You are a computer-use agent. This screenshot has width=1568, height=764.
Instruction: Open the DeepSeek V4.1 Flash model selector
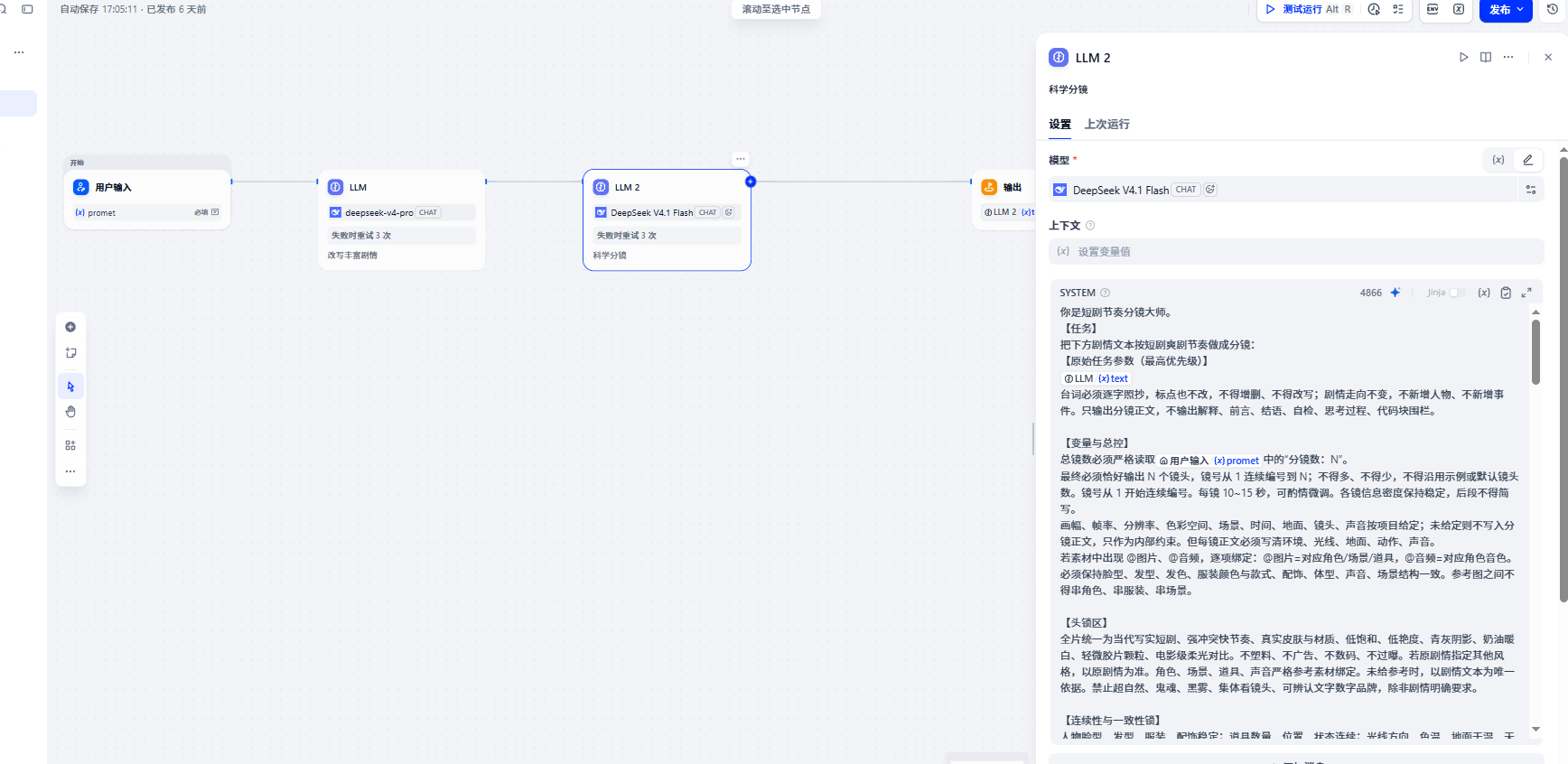point(1283,190)
